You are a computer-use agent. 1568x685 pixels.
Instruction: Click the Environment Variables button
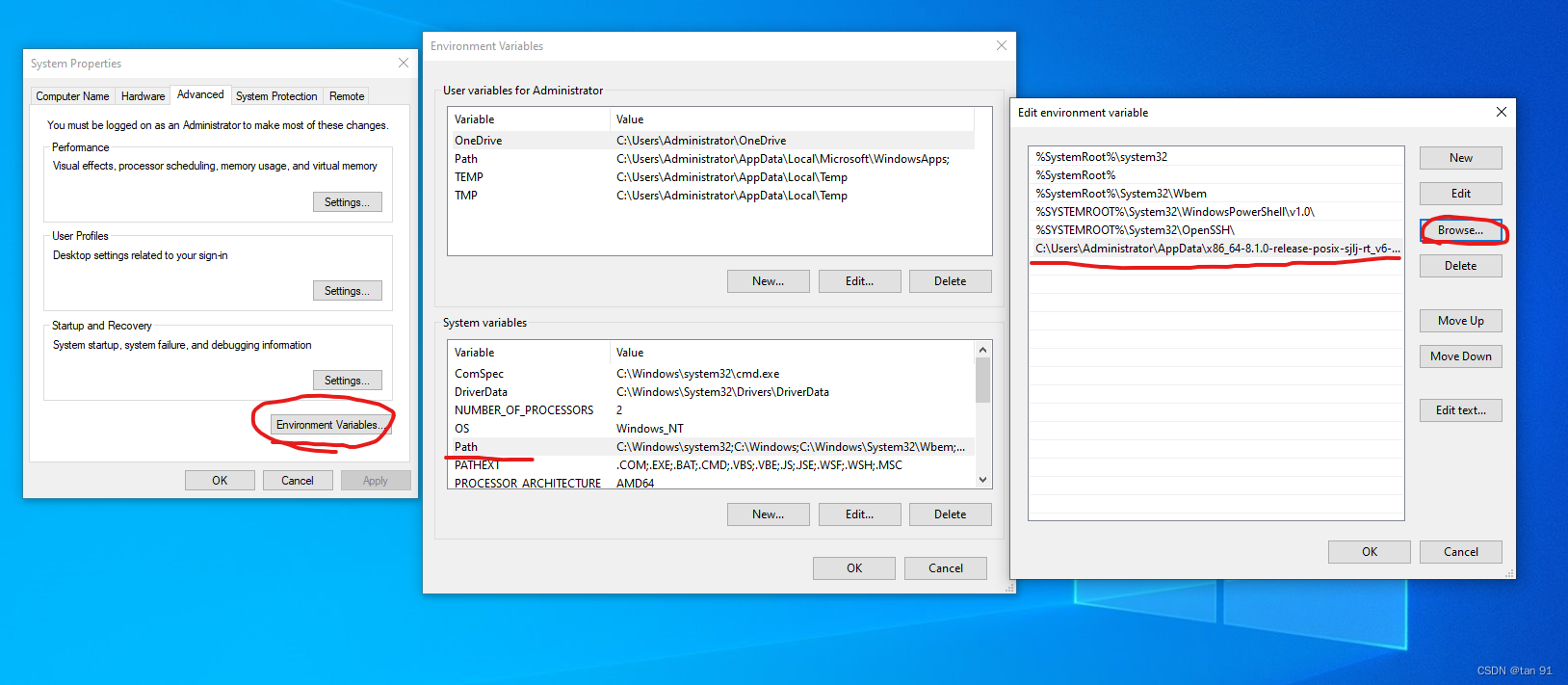pyautogui.click(x=329, y=425)
